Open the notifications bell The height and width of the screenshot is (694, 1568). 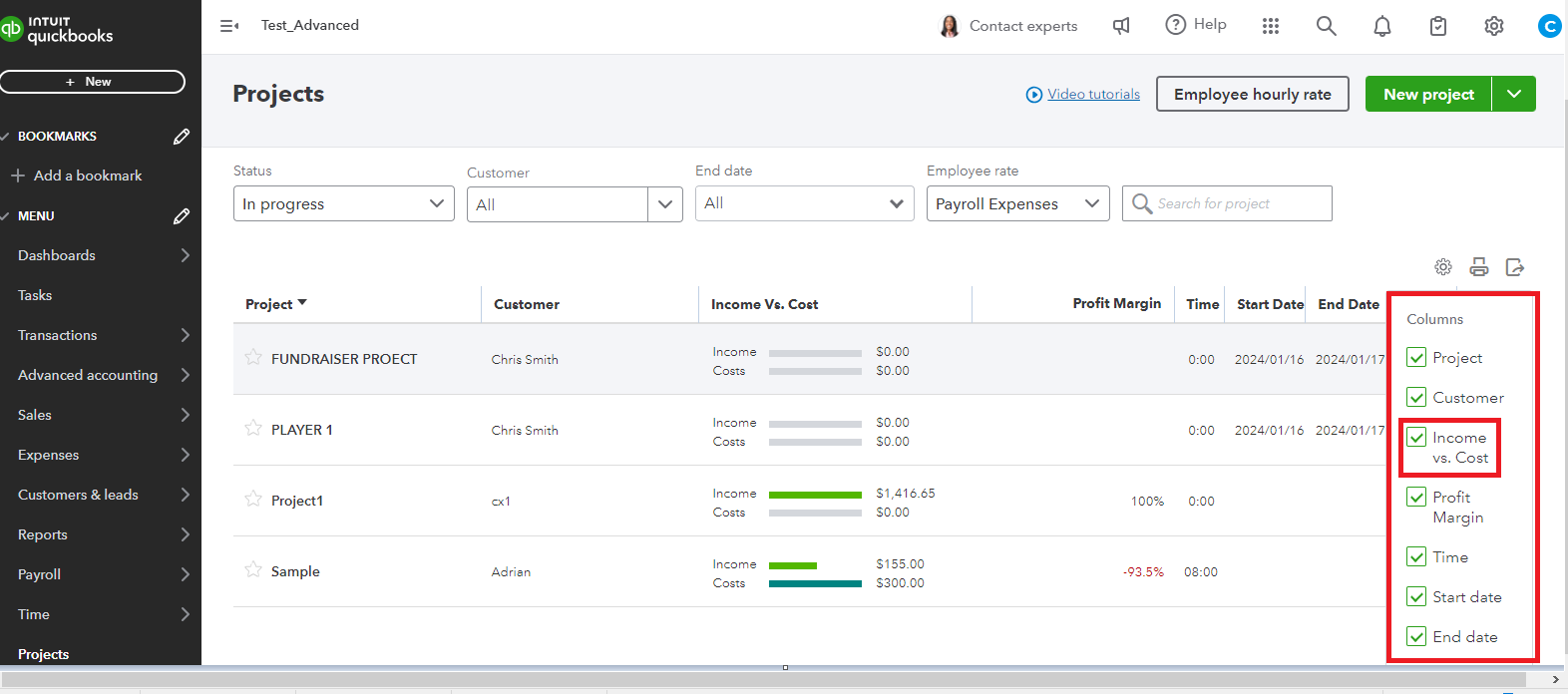tap(1381, 26)
